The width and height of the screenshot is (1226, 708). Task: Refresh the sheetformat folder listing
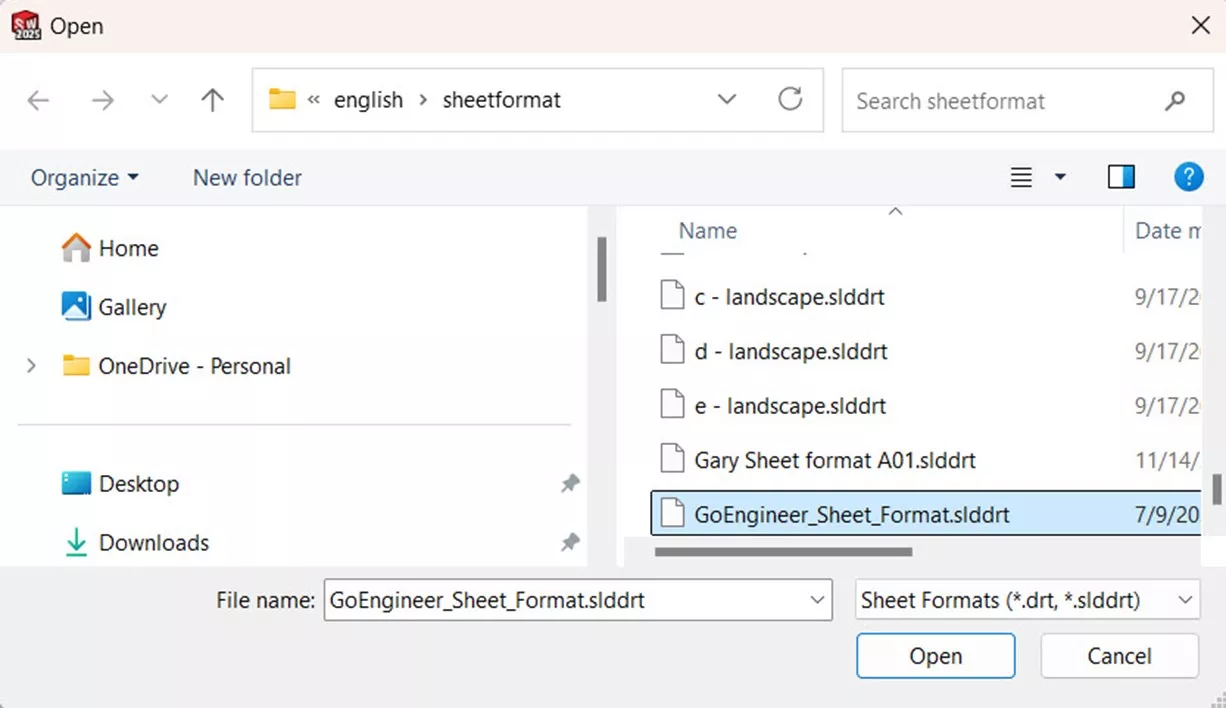tap(791, 100)
